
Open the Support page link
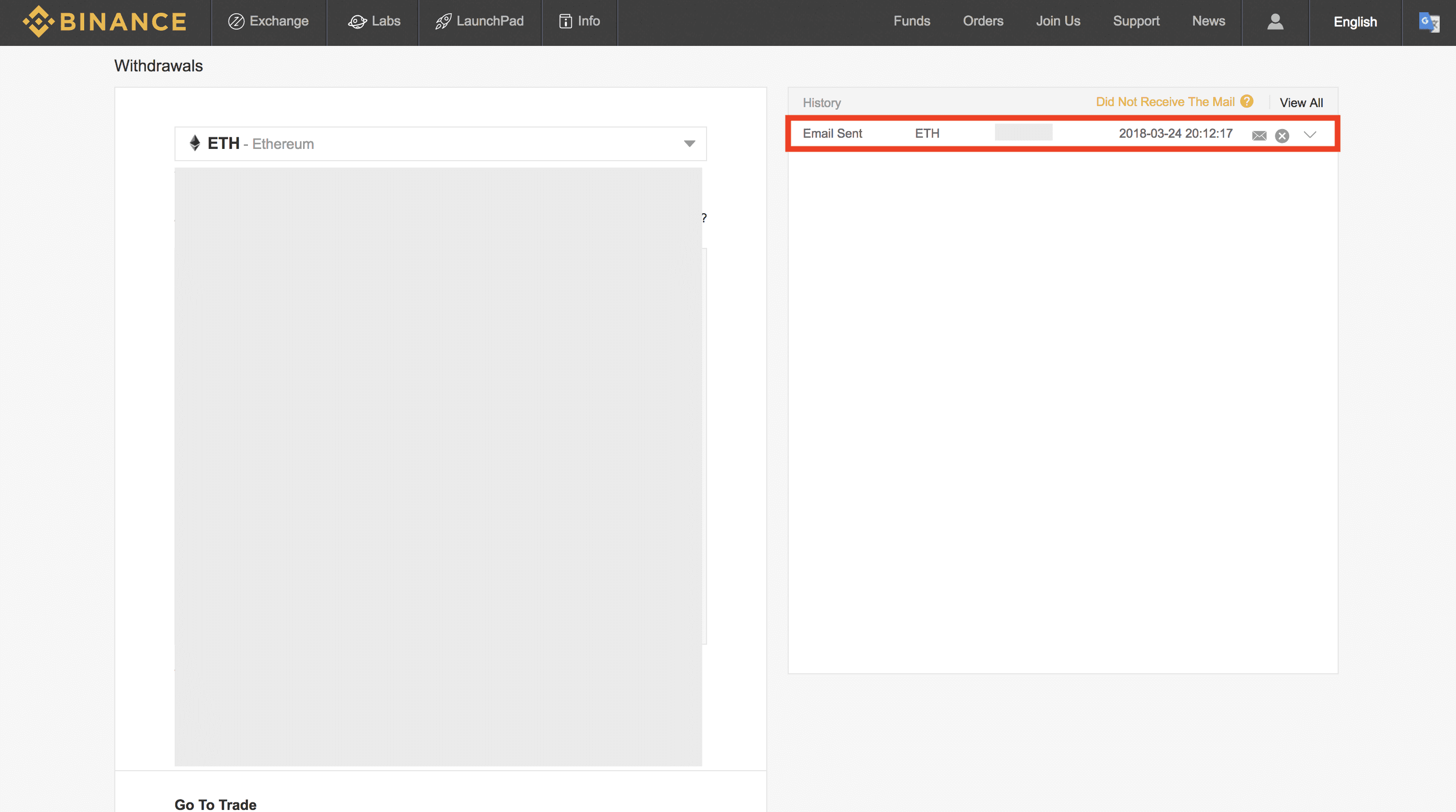point(1136,21)
